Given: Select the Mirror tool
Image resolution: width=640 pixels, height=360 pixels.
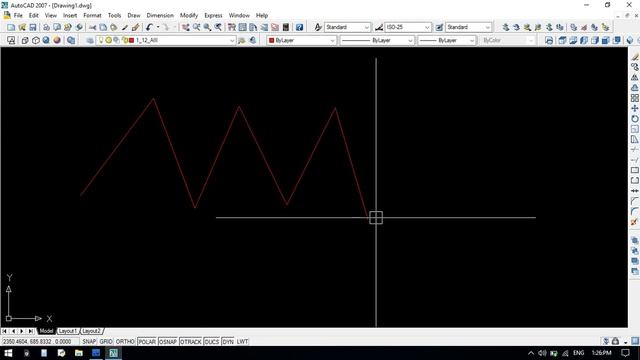Looking at the screenshot, I should tap(635, 77).
